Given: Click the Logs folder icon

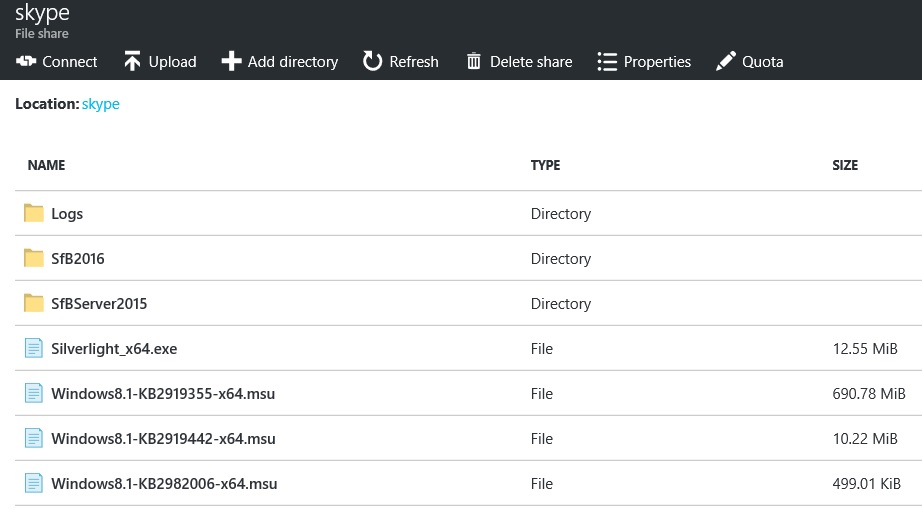Looking at the screenshot, I should pyautogui.click(x=34, y=213).
